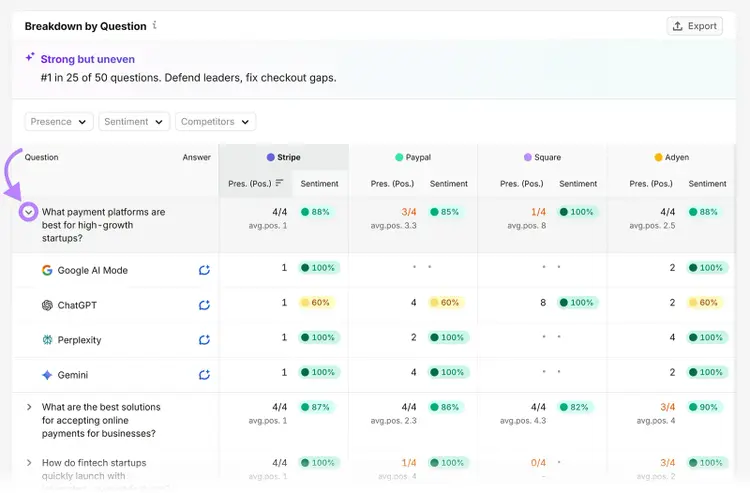Click Adyen 3/4 value in online payments row
750x493 pixels.
click(x=668, y=407)
